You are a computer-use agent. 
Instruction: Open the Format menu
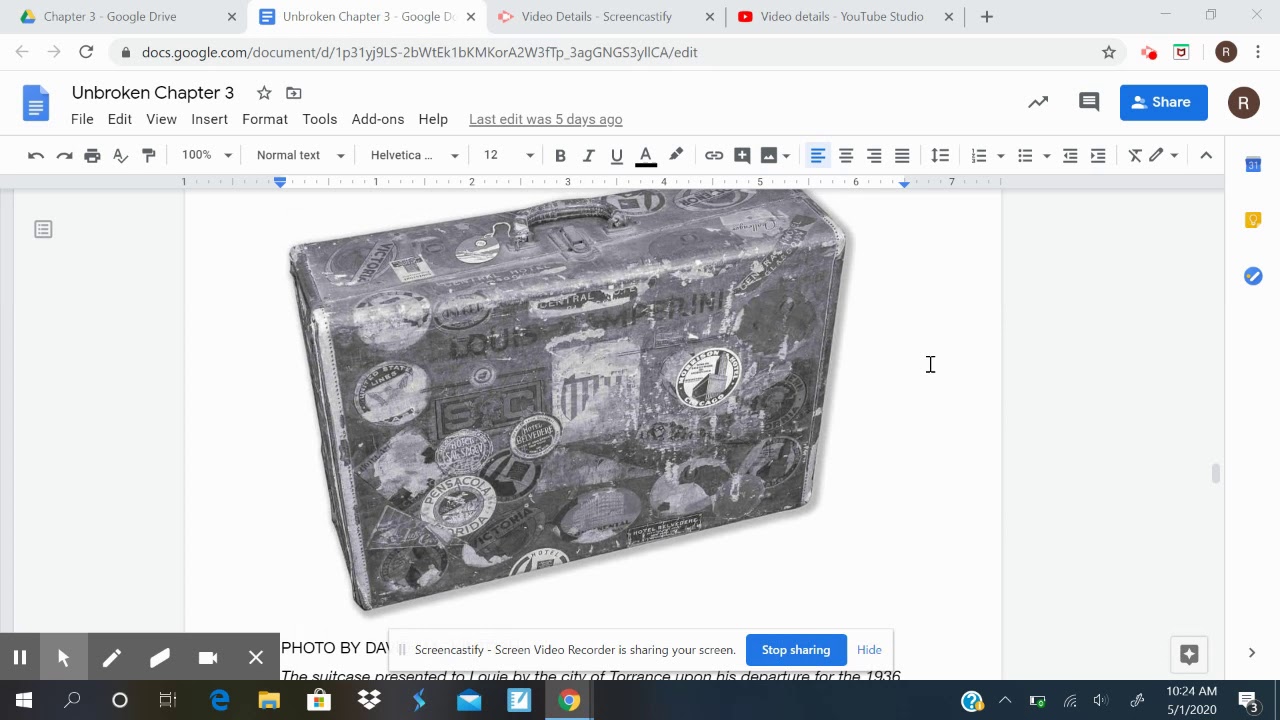click(265, 119)
